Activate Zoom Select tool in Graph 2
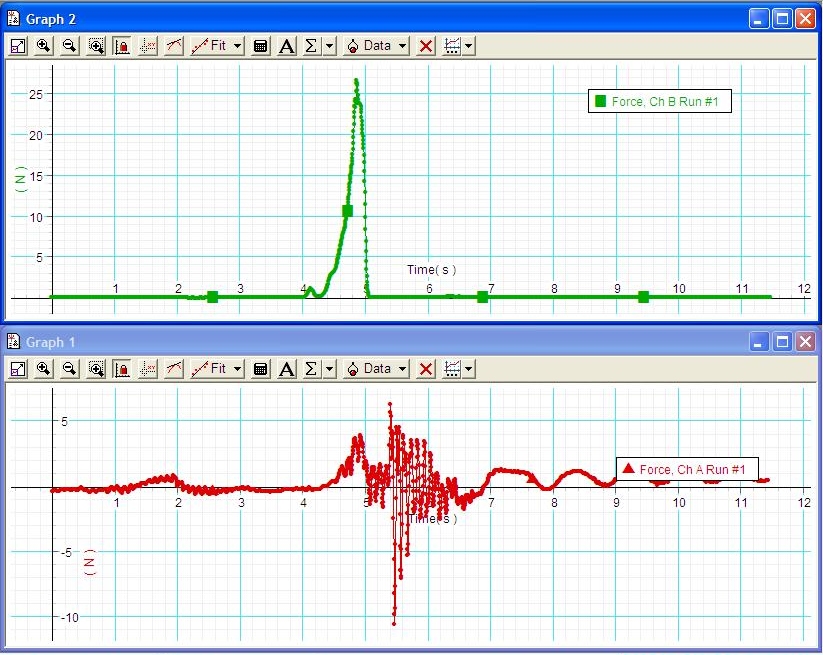Viewport: 823px width, 655px height. [96, 46]
